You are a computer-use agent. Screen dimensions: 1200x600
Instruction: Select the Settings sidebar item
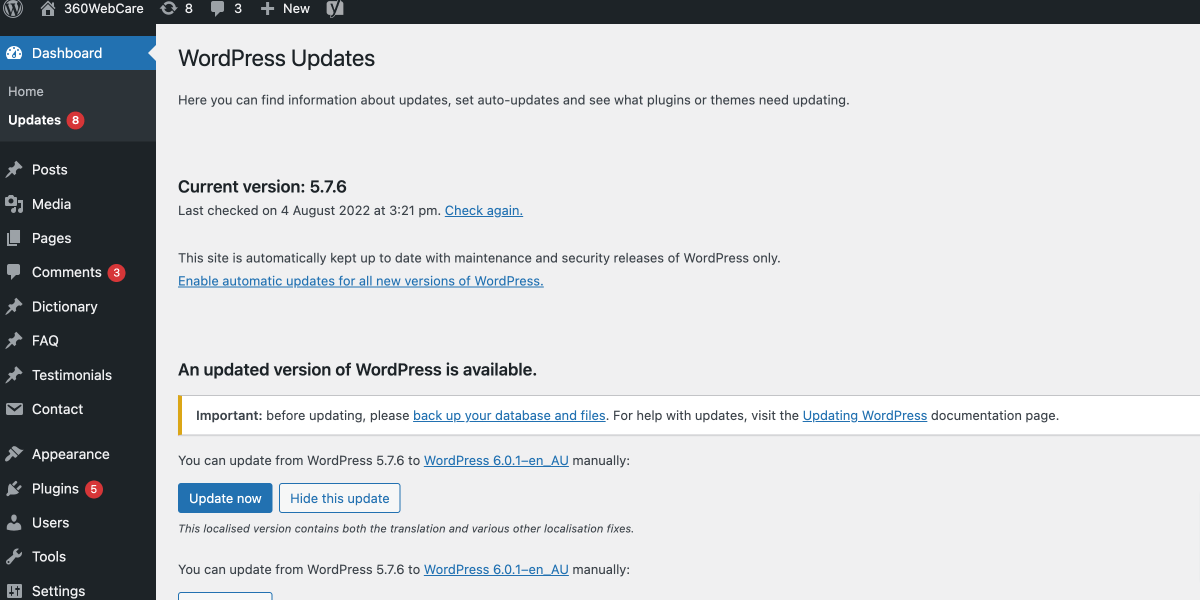click(56, 590)
